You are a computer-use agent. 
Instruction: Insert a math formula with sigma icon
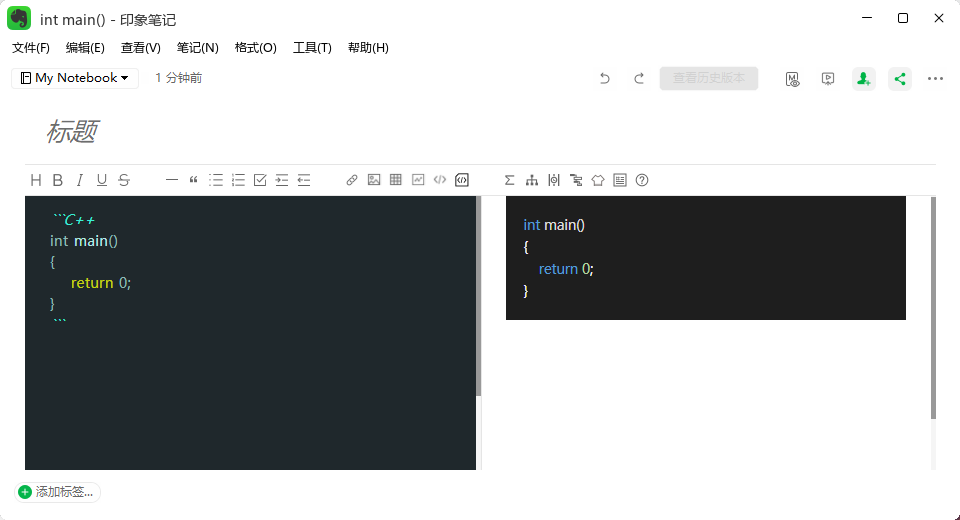click(x=509, y=180)
